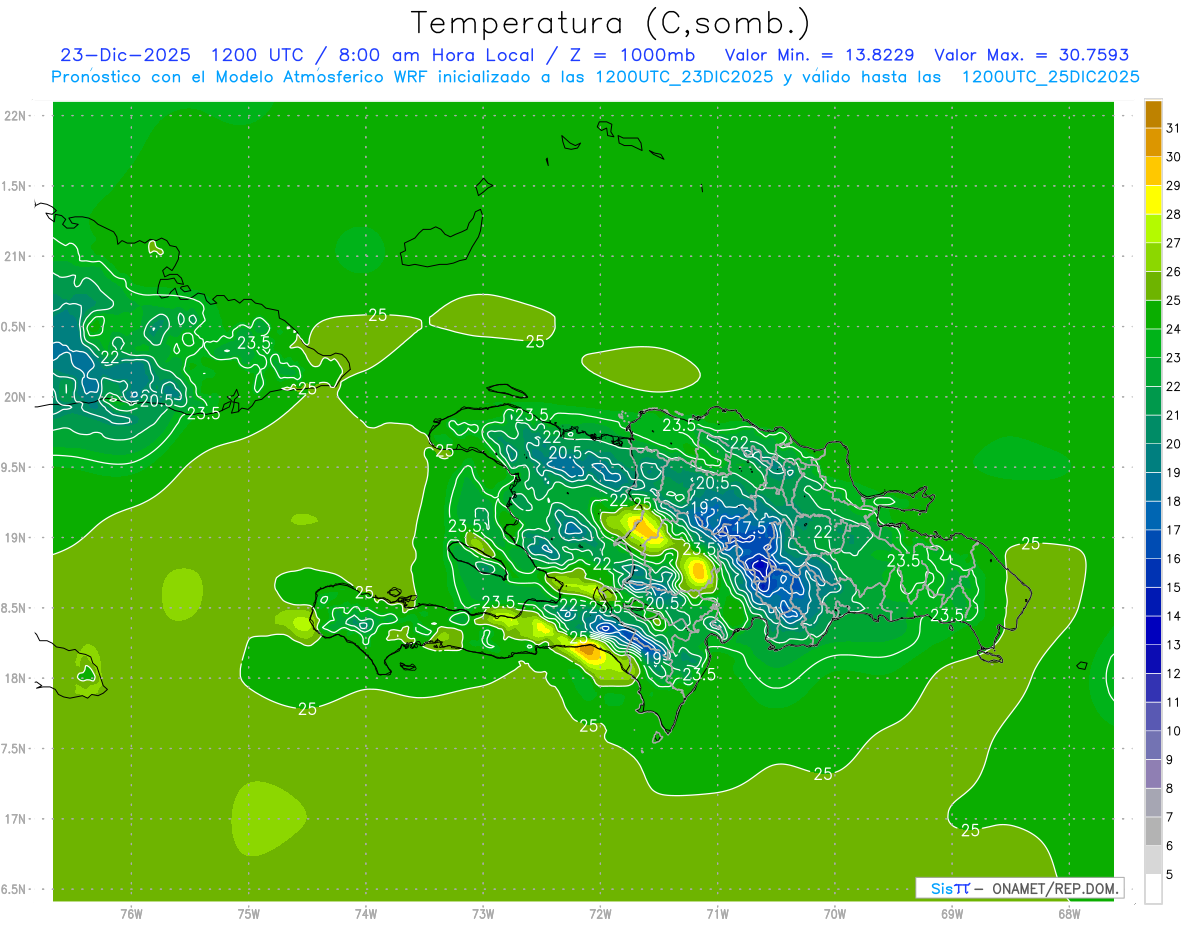The width and height of the screenshot is (1200, 927).
Task: Click the '17N' latitude axis label
Action: pos(15,819)
